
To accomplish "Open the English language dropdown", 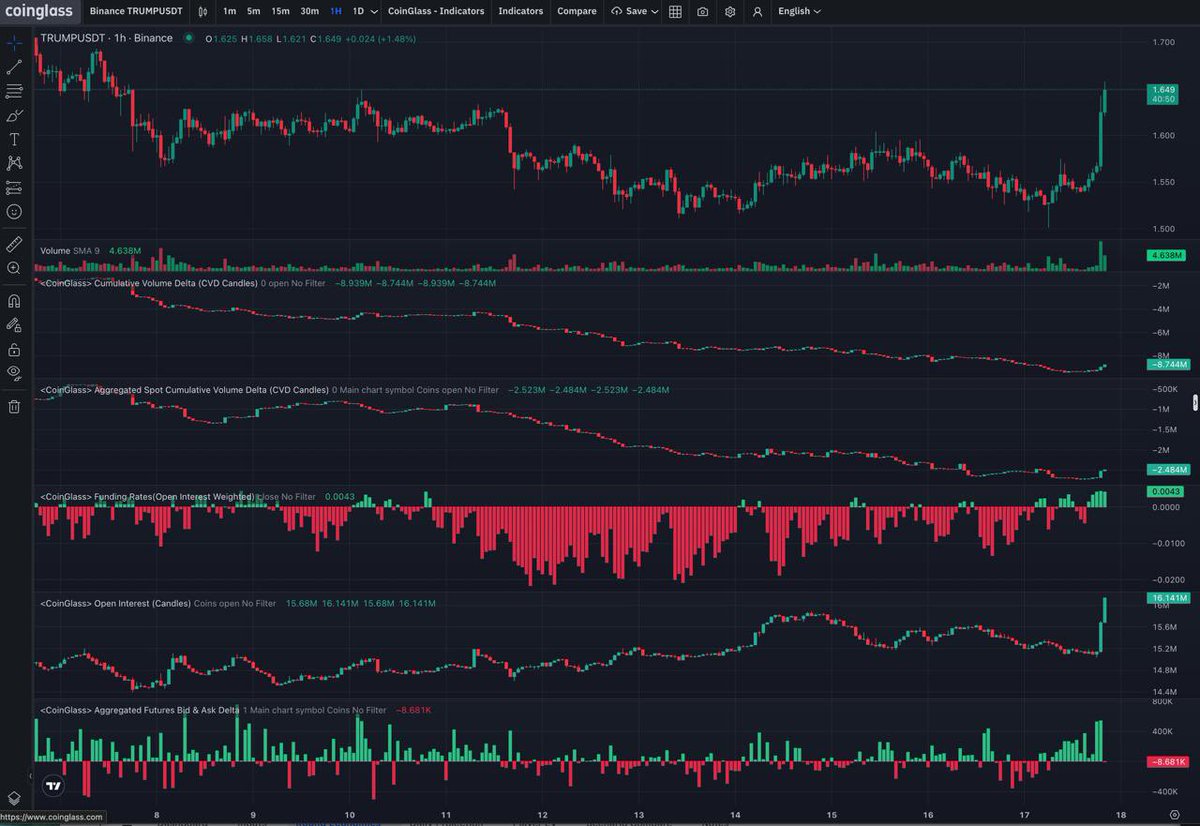I will point(799,11).
